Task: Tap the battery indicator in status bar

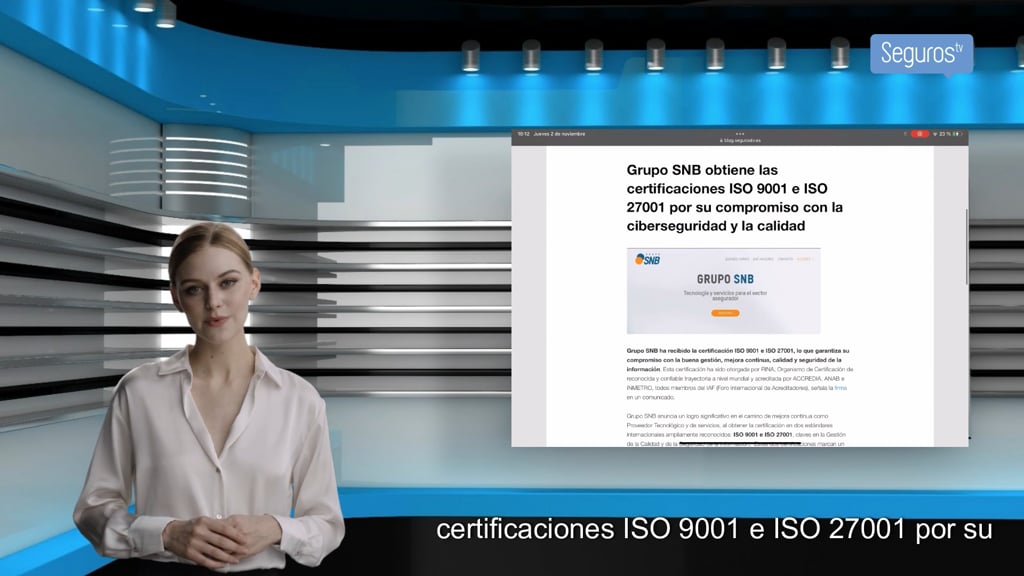Action: [957, 134]
